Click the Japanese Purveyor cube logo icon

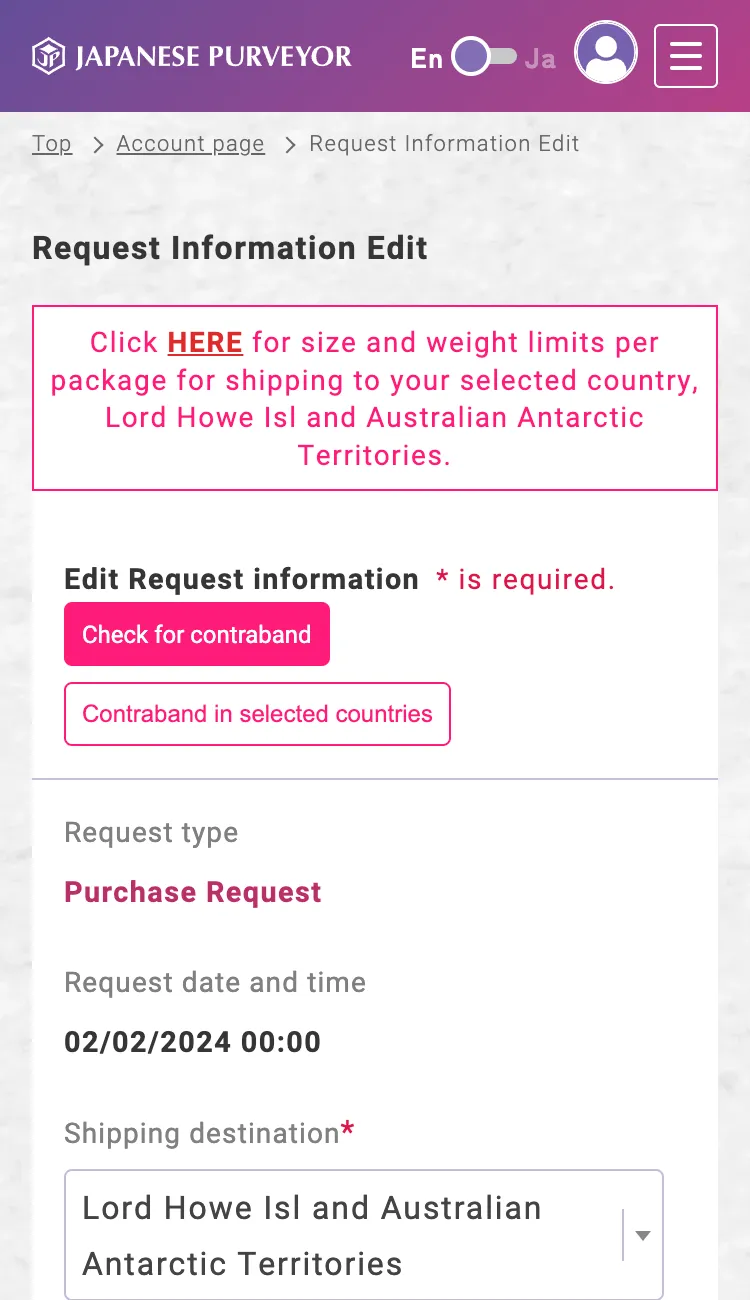coord(48,56)
